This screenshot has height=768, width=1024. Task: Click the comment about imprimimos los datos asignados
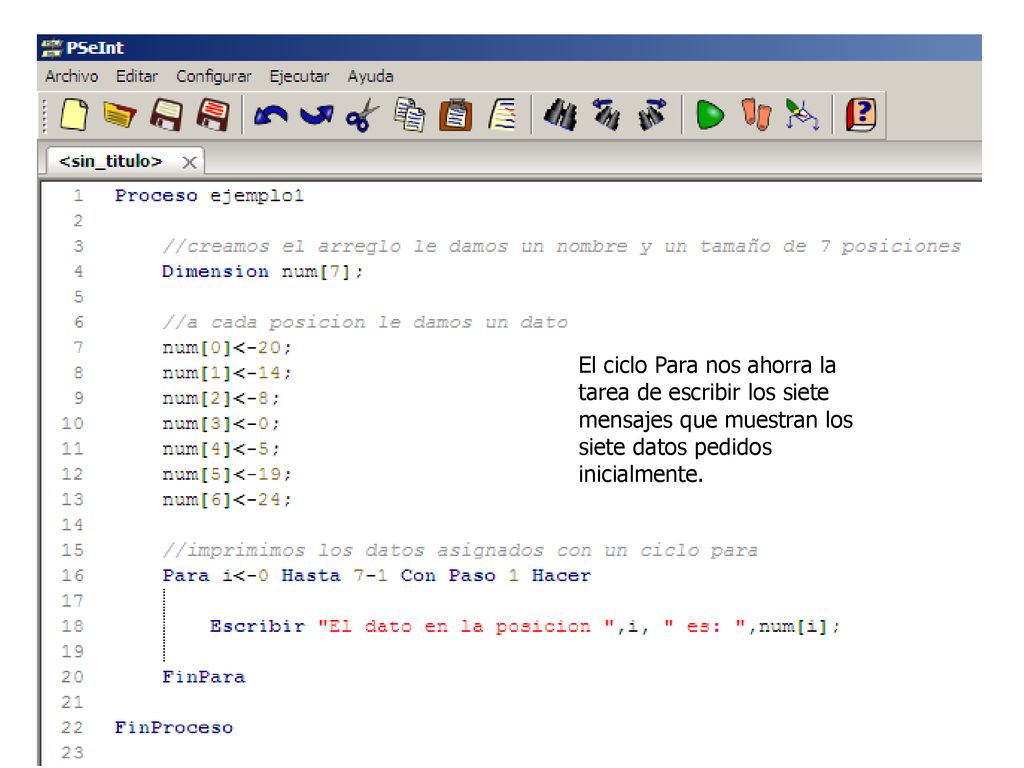click(460, 551)
